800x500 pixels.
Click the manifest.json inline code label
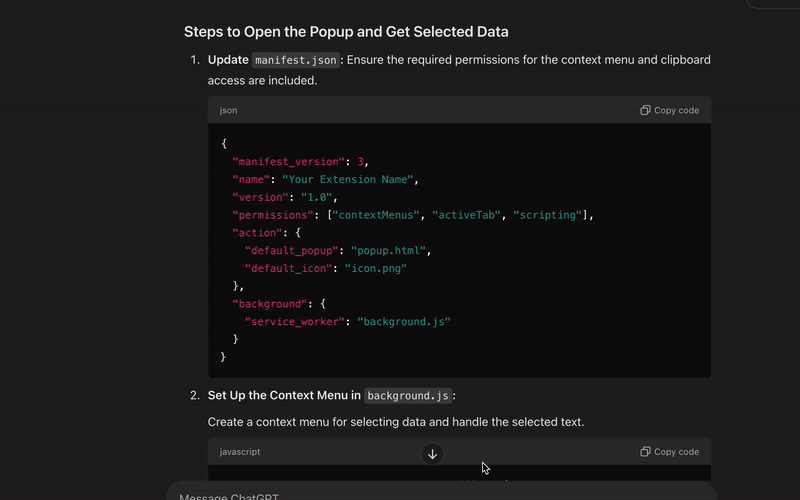296,60
